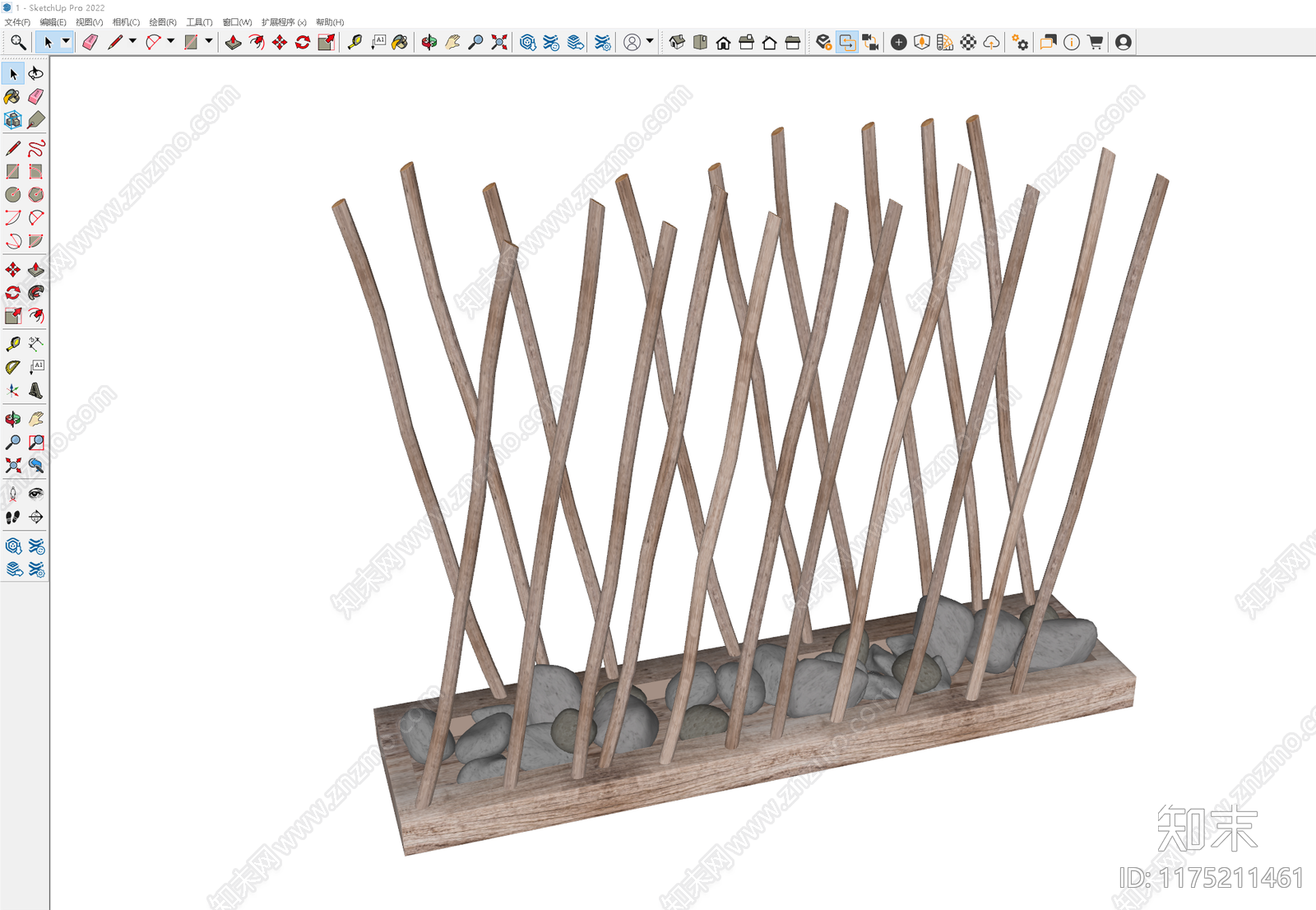Select the Zoom Window tool in left toolbar
The width and height of the screenshot is (1316, 910).
35,443
